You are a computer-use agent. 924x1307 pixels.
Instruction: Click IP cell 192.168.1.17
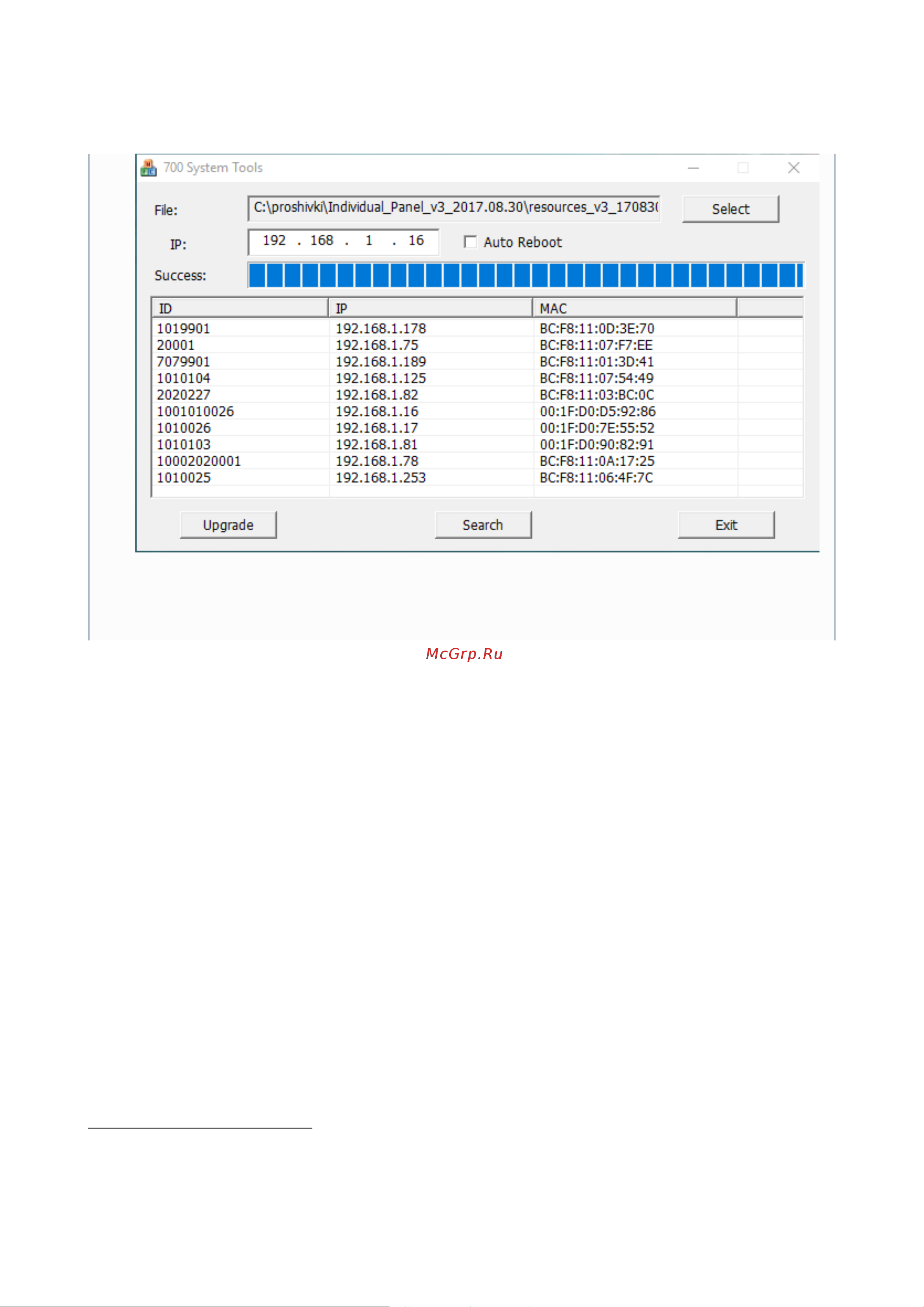(x=377, y=428)
